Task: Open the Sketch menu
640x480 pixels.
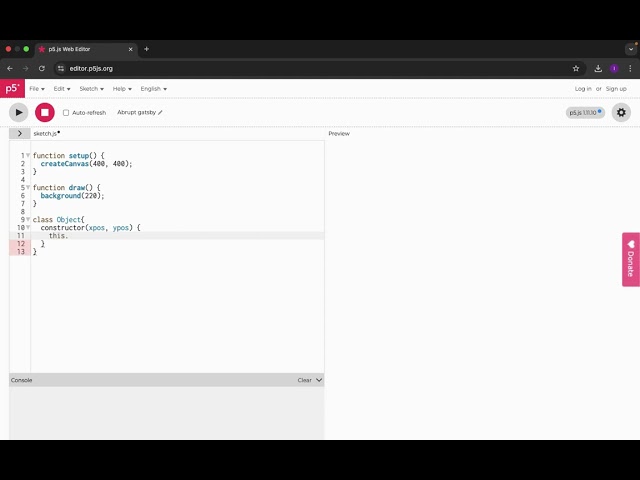Action: 91,89
